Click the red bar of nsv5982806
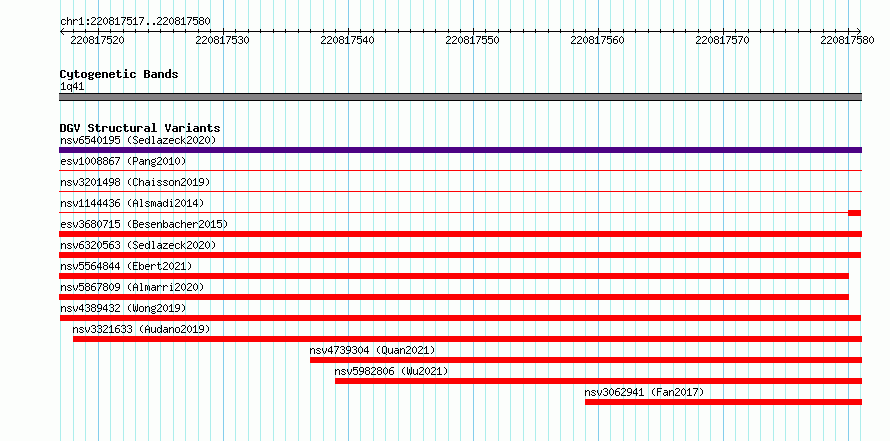 coord(598,381)
